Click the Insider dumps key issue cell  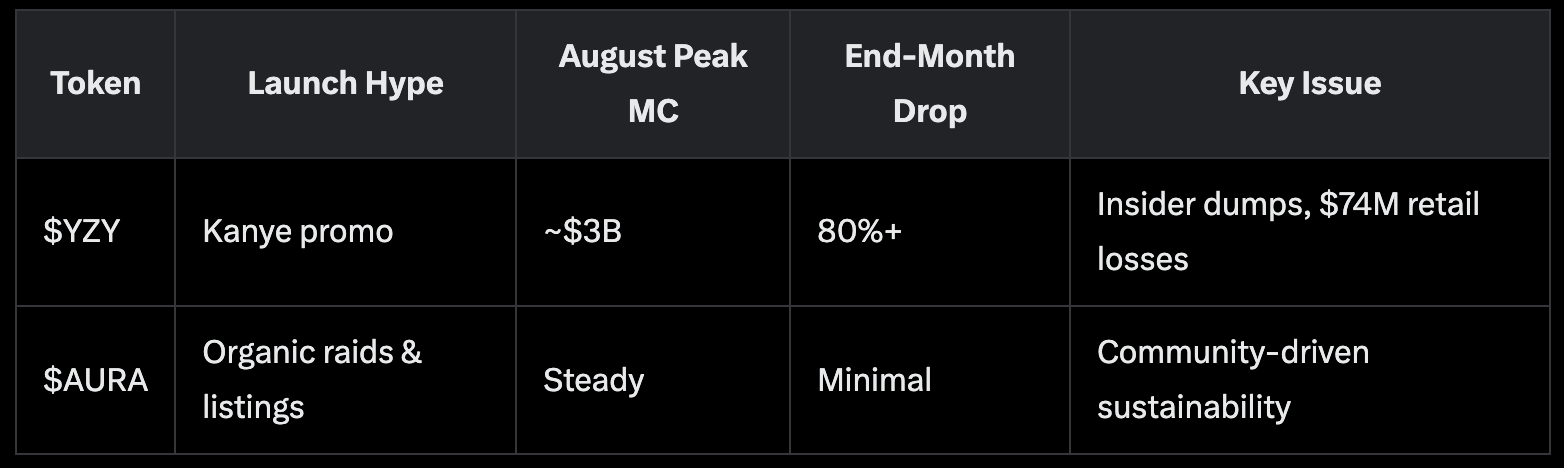[1287, 232]
